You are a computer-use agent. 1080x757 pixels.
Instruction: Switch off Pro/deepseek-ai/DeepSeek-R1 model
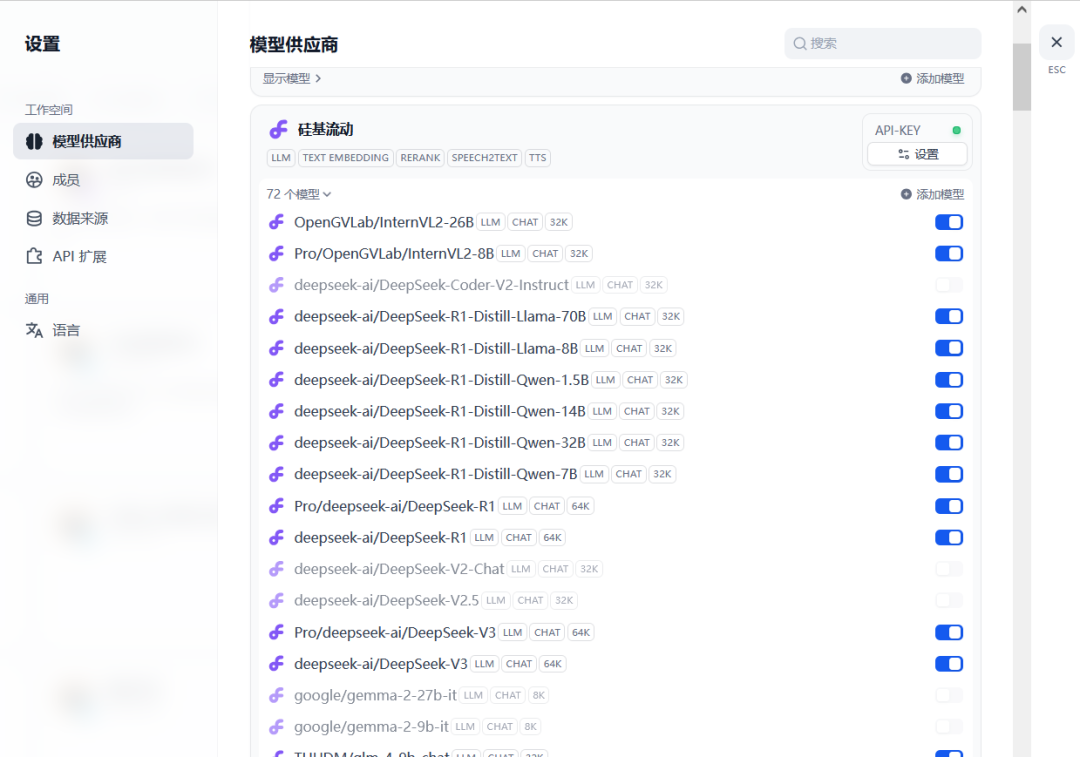pos(948,506)
